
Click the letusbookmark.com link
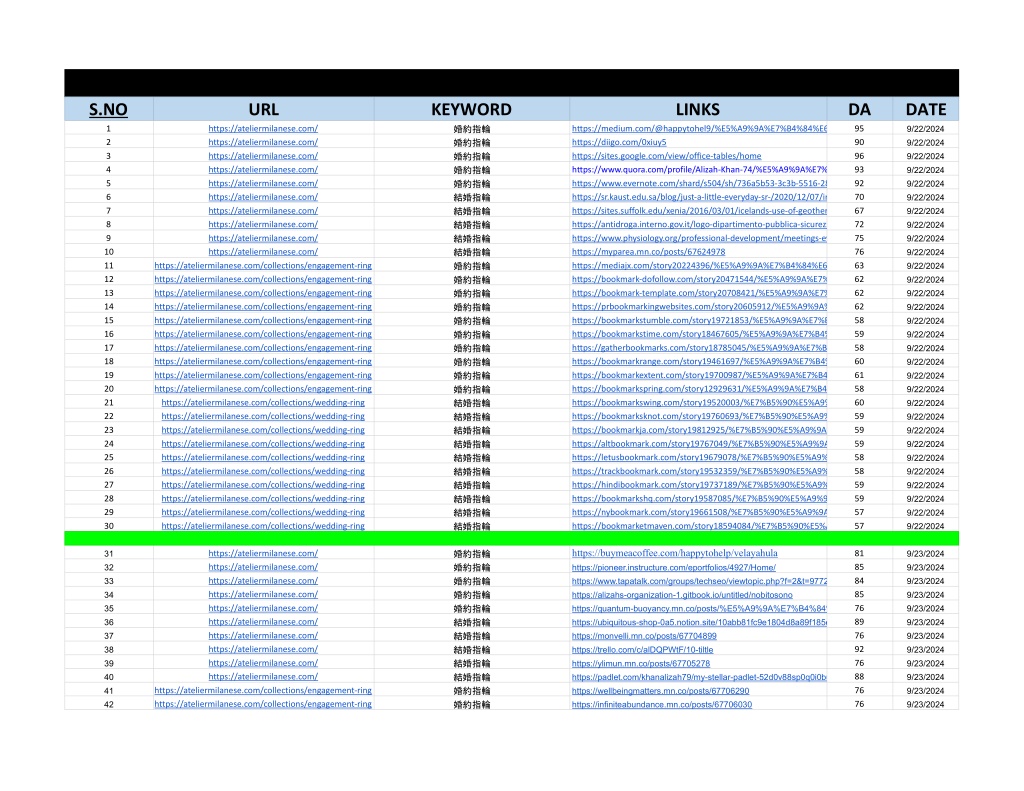[x=699, y=458]
